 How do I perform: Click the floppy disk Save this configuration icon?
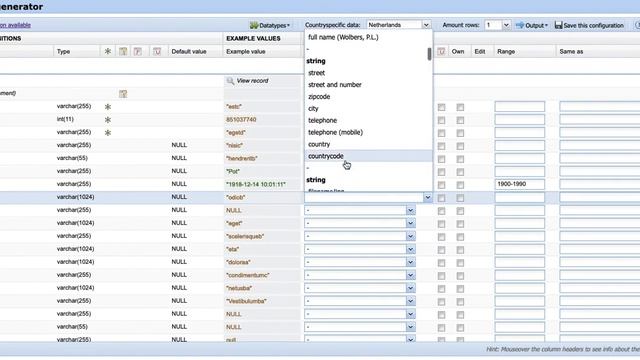558,25
